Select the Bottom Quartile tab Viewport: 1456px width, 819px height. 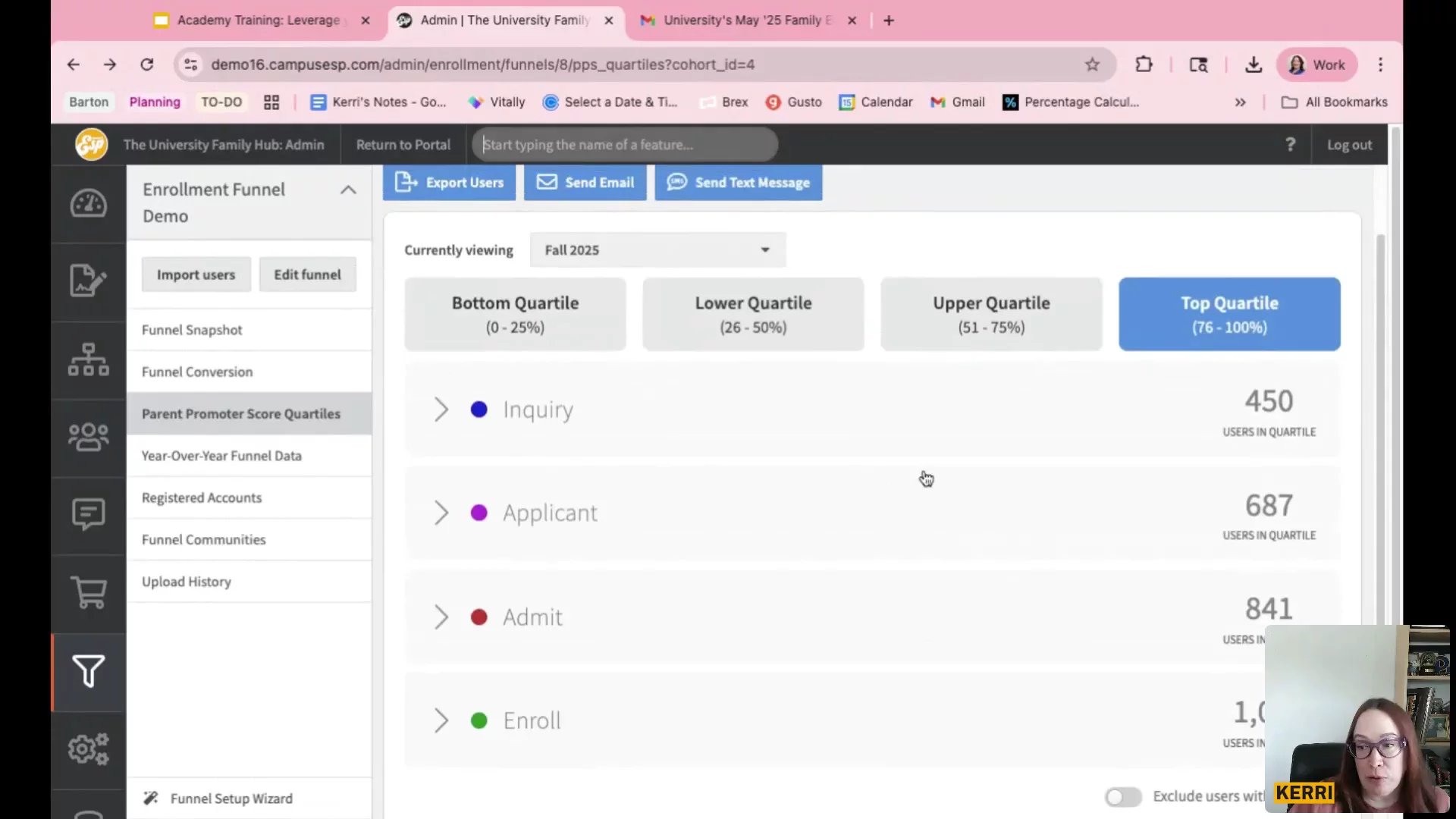pyautogui.click(x=515, y=314)
